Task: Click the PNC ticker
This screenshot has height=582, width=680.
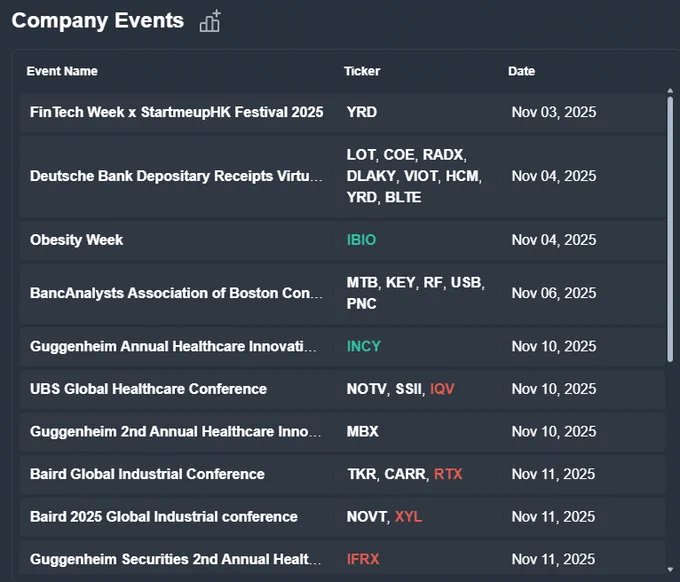Action: pyautogui.click(x=361, y=304)
